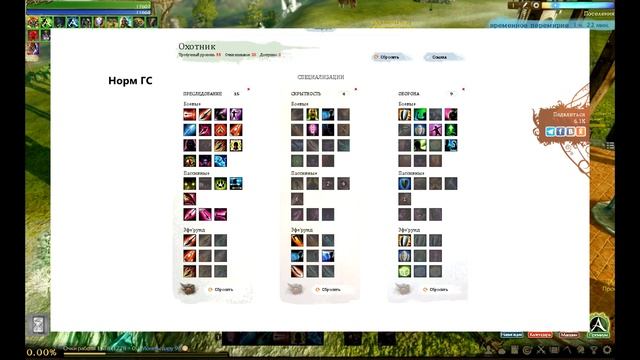Select the green paw passive skill in Преследование
640x360 pixels.
[220, 184]
